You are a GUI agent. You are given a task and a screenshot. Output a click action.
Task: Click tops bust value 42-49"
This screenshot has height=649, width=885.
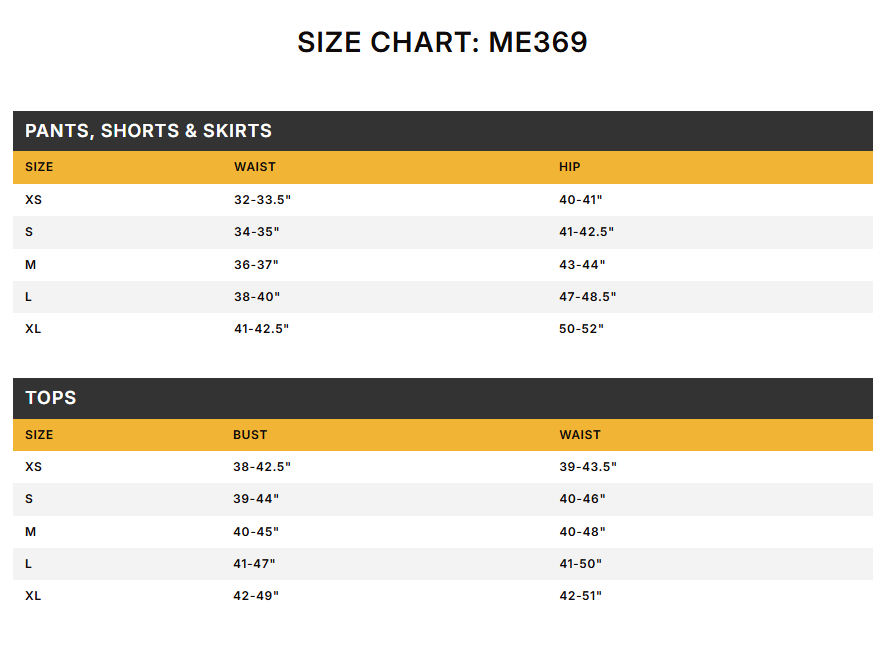click(x=256, y=596)
